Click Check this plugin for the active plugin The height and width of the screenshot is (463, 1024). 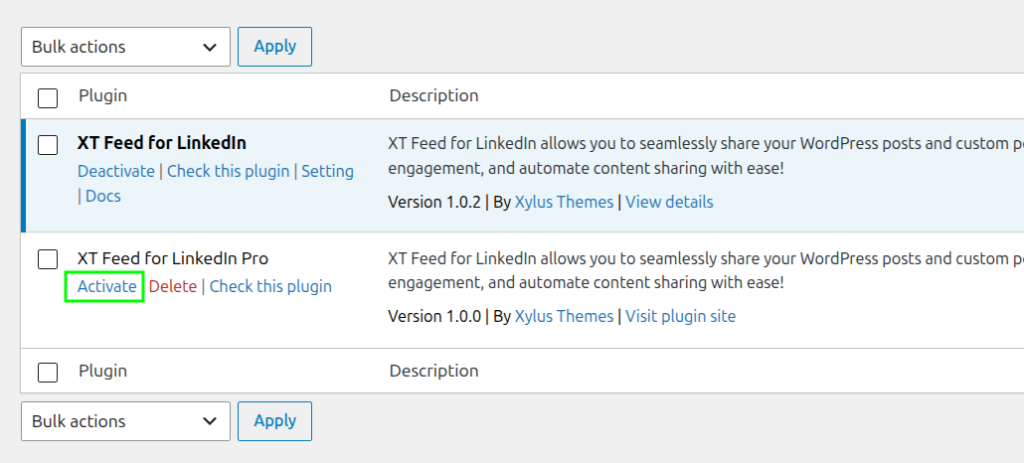(x=228, y=171)
